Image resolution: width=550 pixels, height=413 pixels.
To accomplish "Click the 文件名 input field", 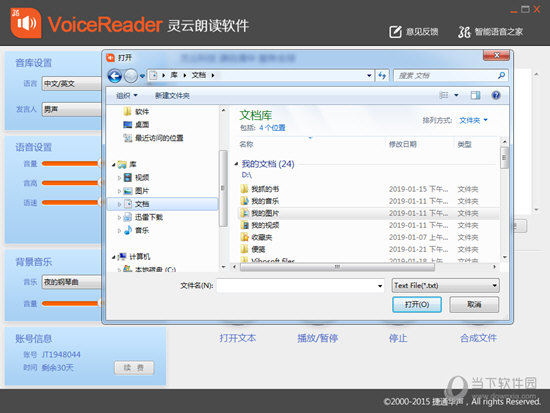I will pyautogui.click(x=297, y=286).
